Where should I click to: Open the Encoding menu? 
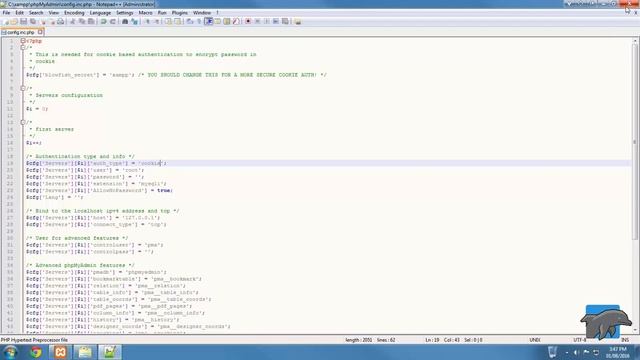coord(74,13)
